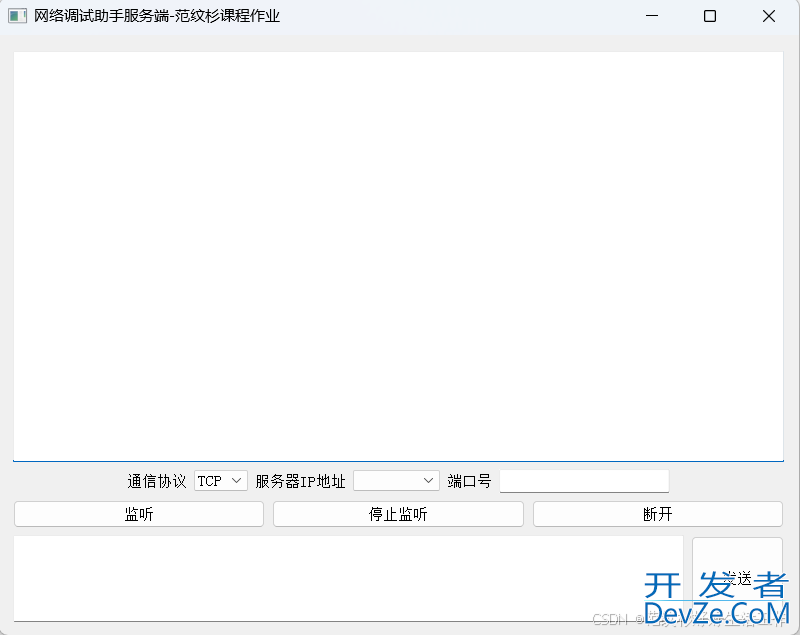
Task: Minimize the 网络调试助手服务端 window
Action: point(652,16)
